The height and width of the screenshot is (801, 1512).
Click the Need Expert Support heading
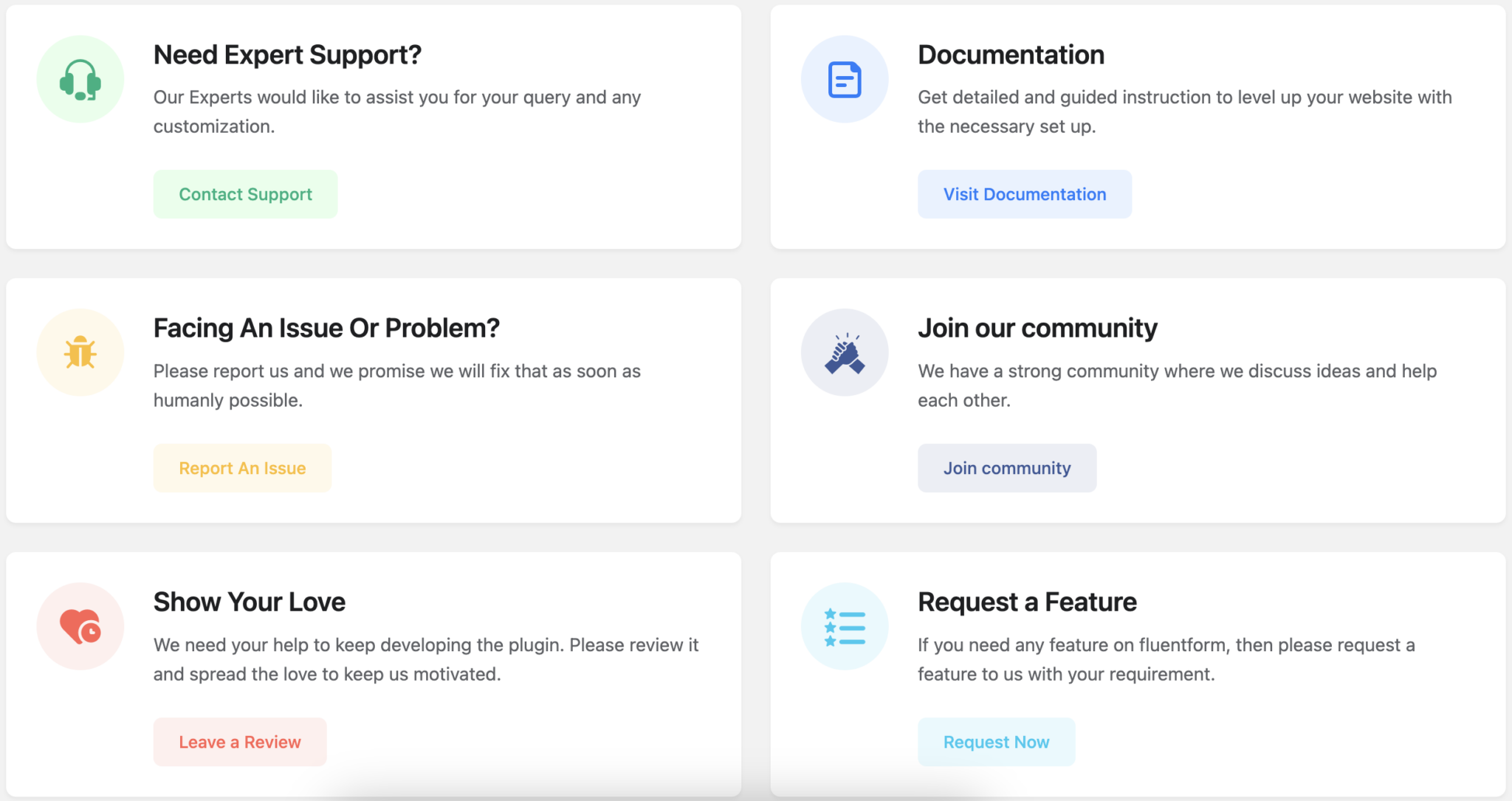(287, 54)
